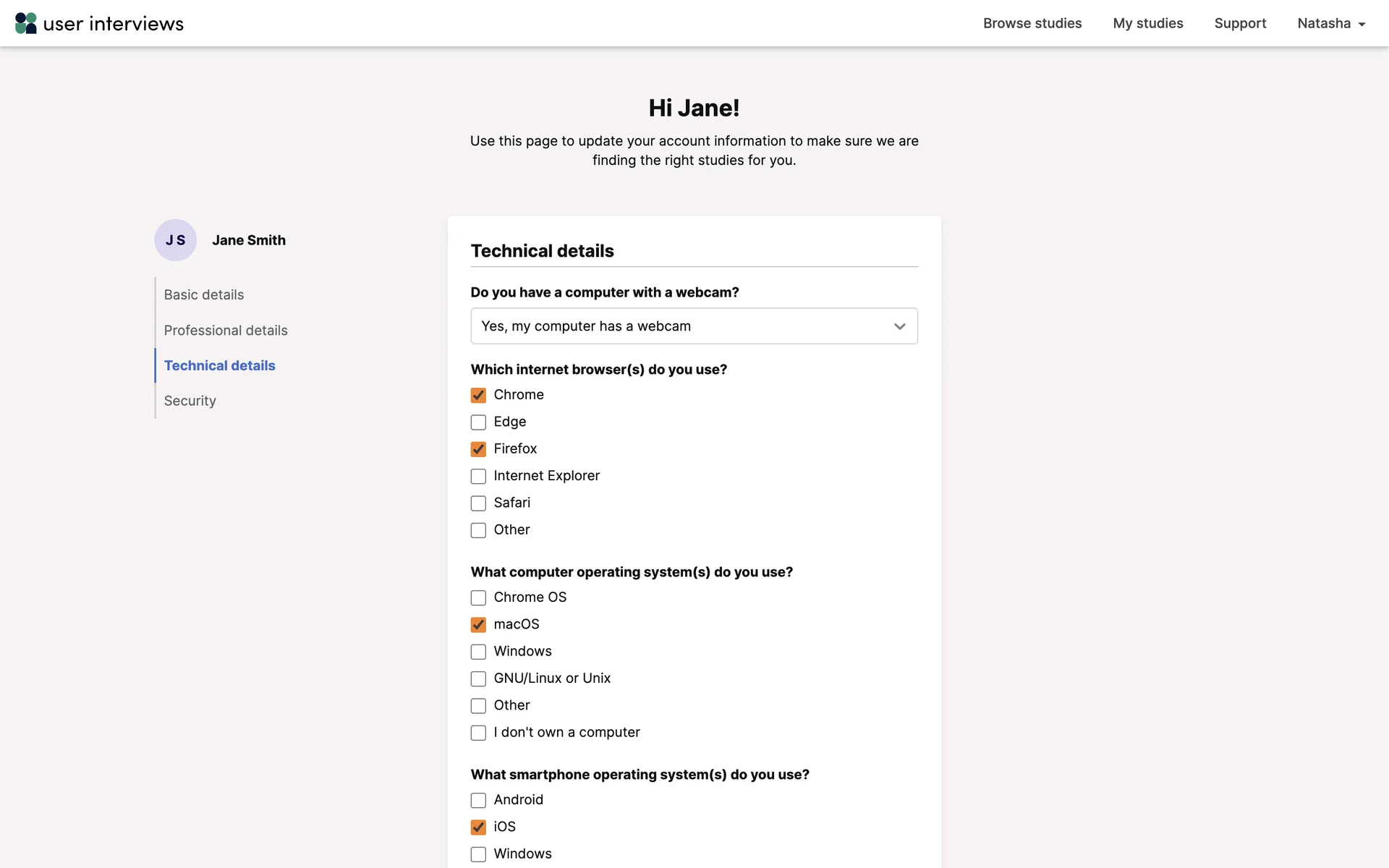This screenshot has width=1389, height=868.
Task: Go to Basic details section
Action: pos(204,294)
